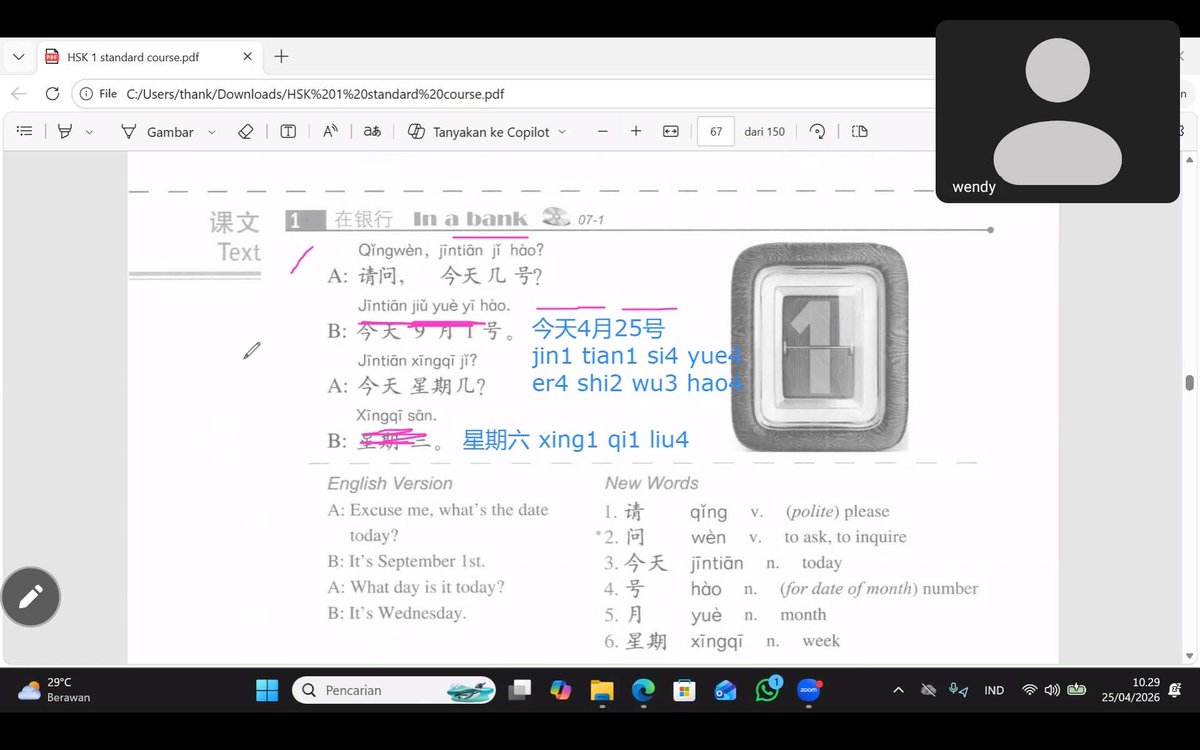Click the Rotate page icon
This screenshot has width=1200, height=750.
pyautogui.click(x=817, y=131)
